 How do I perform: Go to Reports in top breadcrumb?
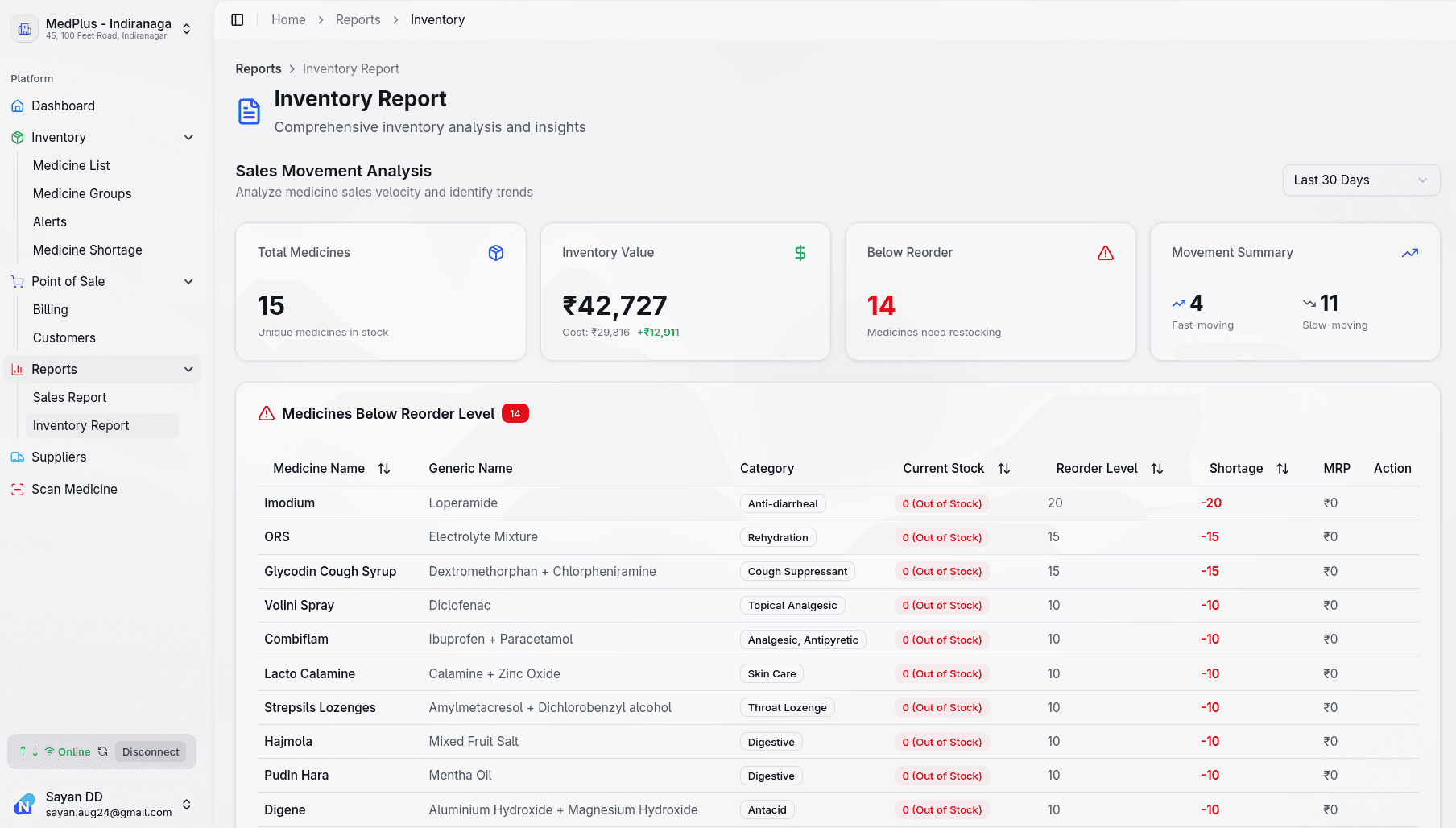pyautogui.click(x=358, y=19)
